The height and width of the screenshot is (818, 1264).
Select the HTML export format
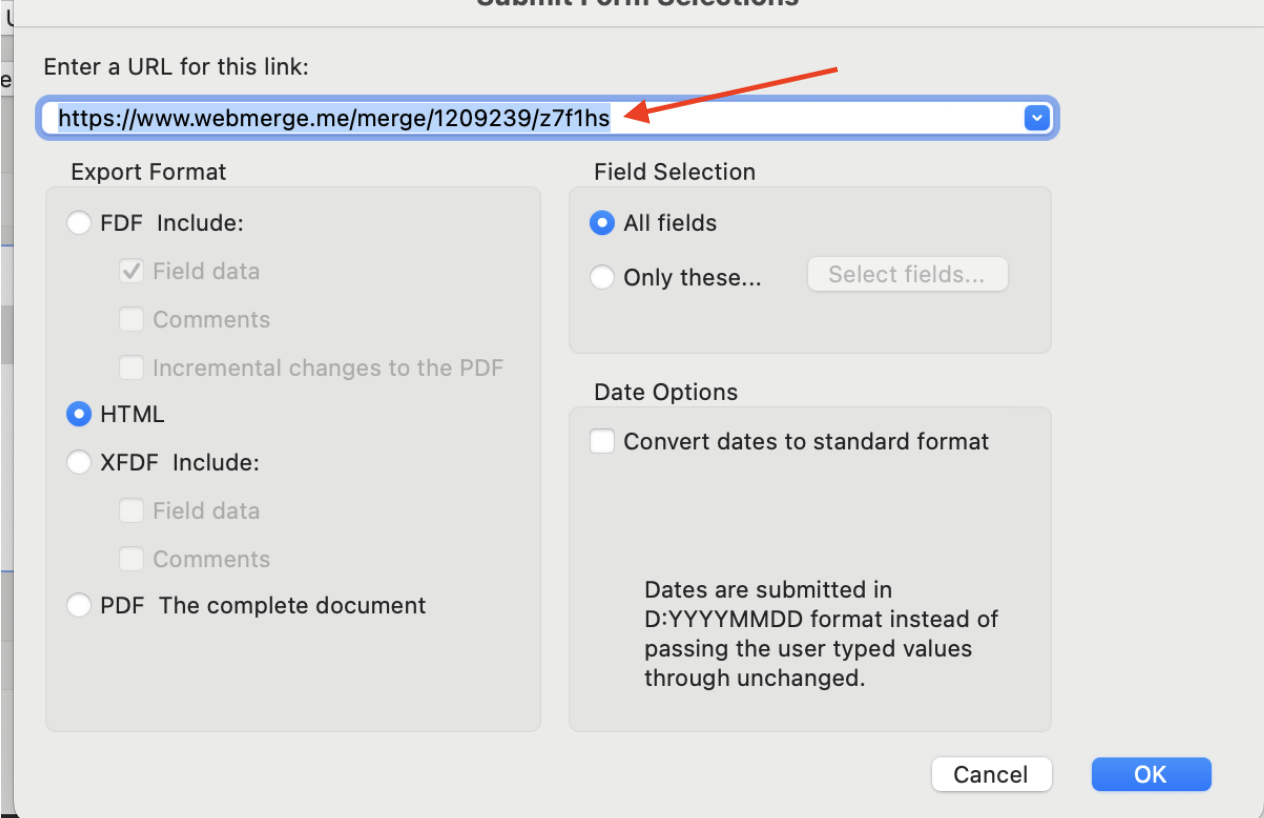[79, 414]
